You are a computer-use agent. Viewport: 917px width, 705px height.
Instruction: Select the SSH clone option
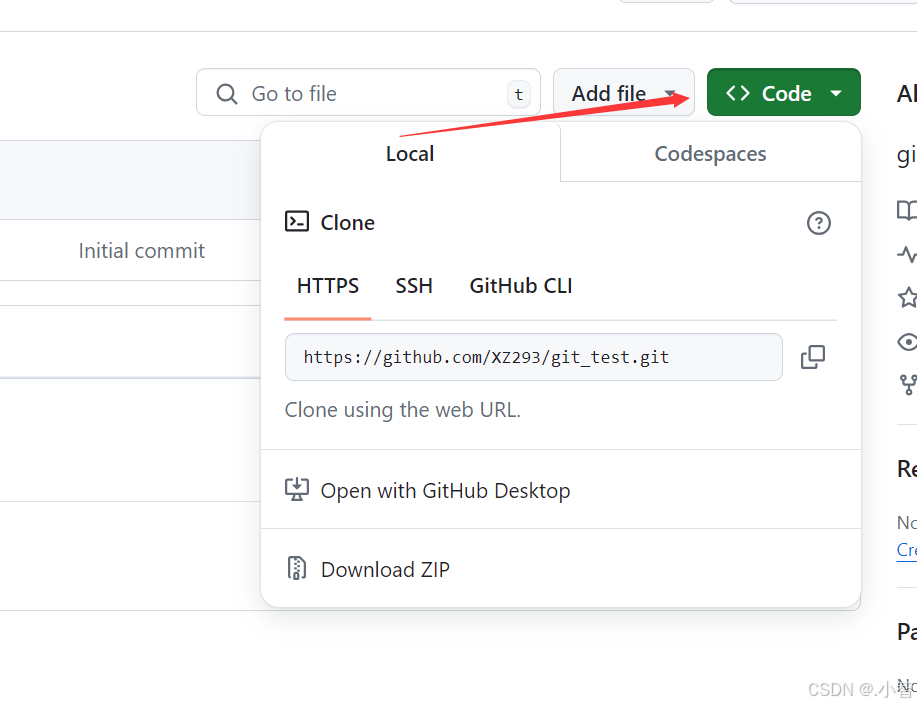(x=414, y=286)
